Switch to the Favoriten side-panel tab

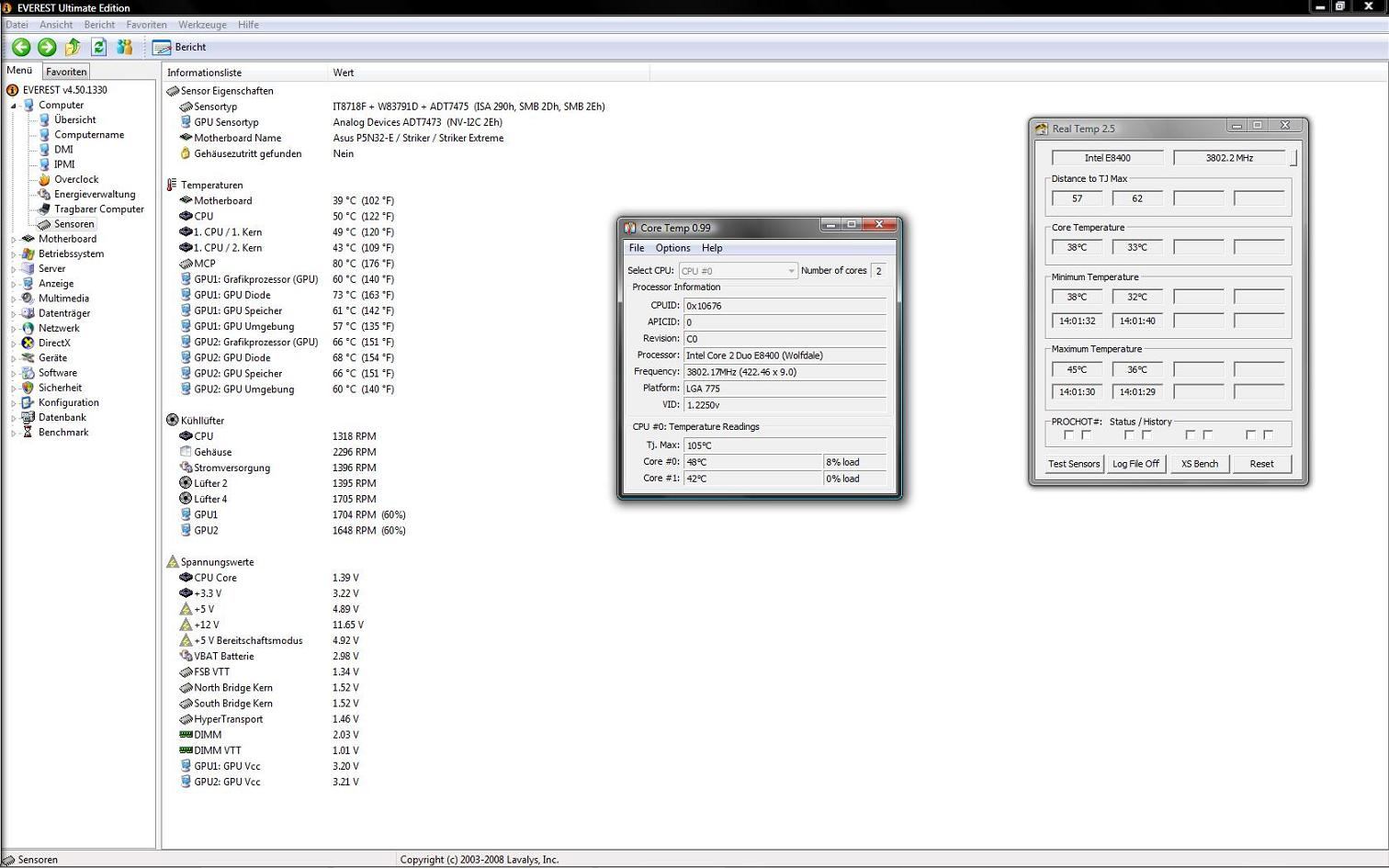(x=66, y=72)
